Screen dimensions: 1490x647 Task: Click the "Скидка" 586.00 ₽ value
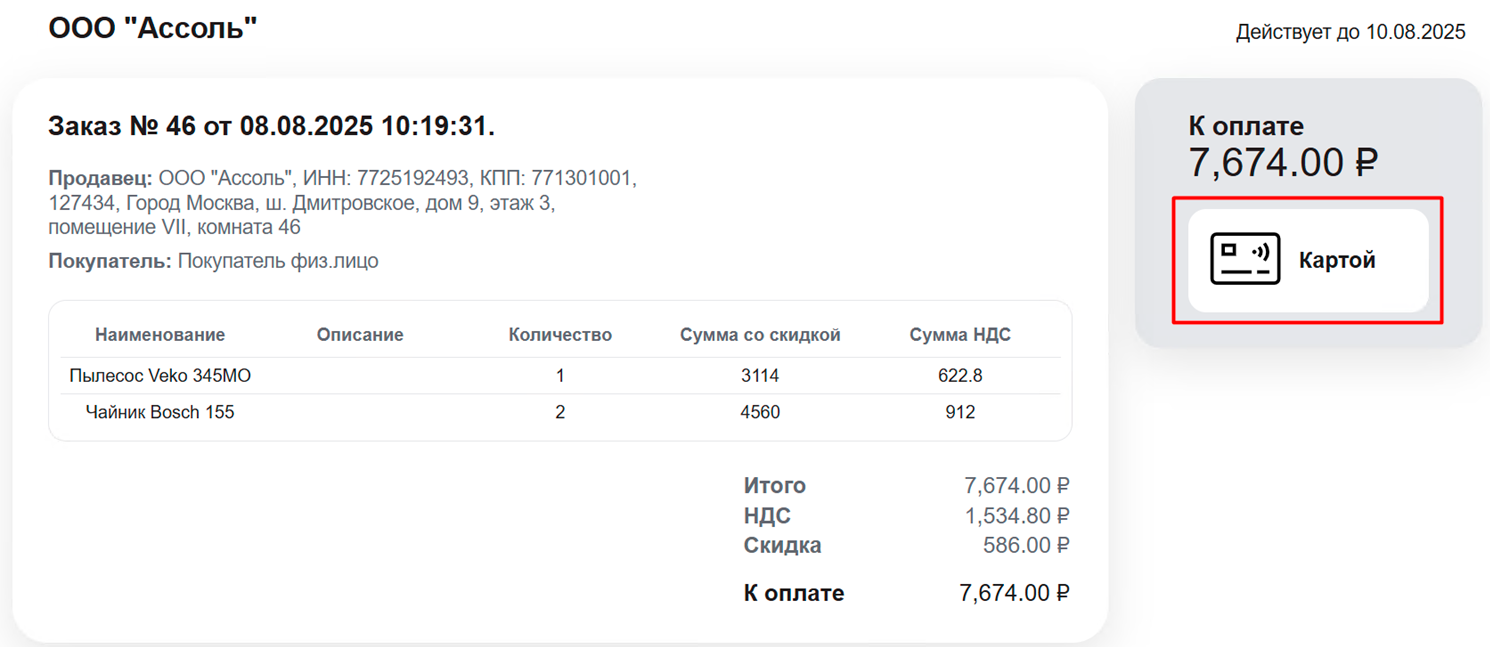(x=1026, y=546)
